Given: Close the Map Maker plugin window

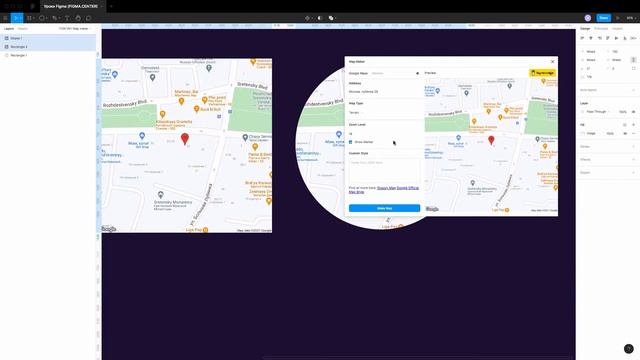Looking at the screenshot, I should click(553, 62).
